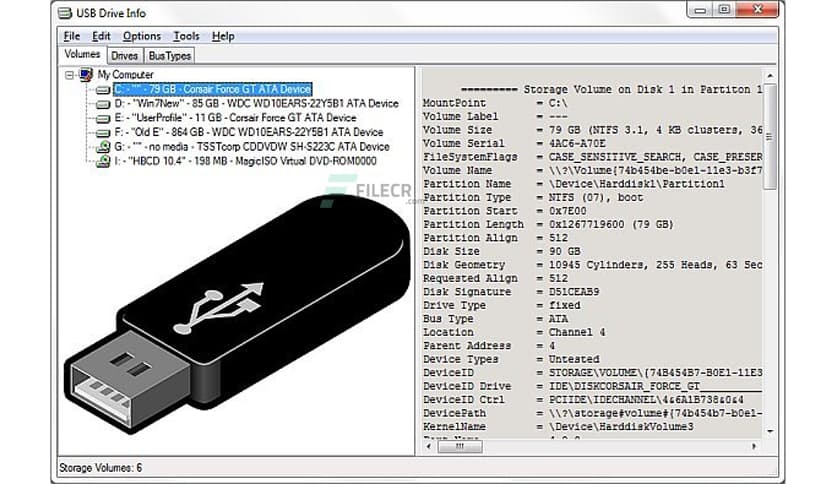Click the info panel scroll down arrow

(769, 431)
